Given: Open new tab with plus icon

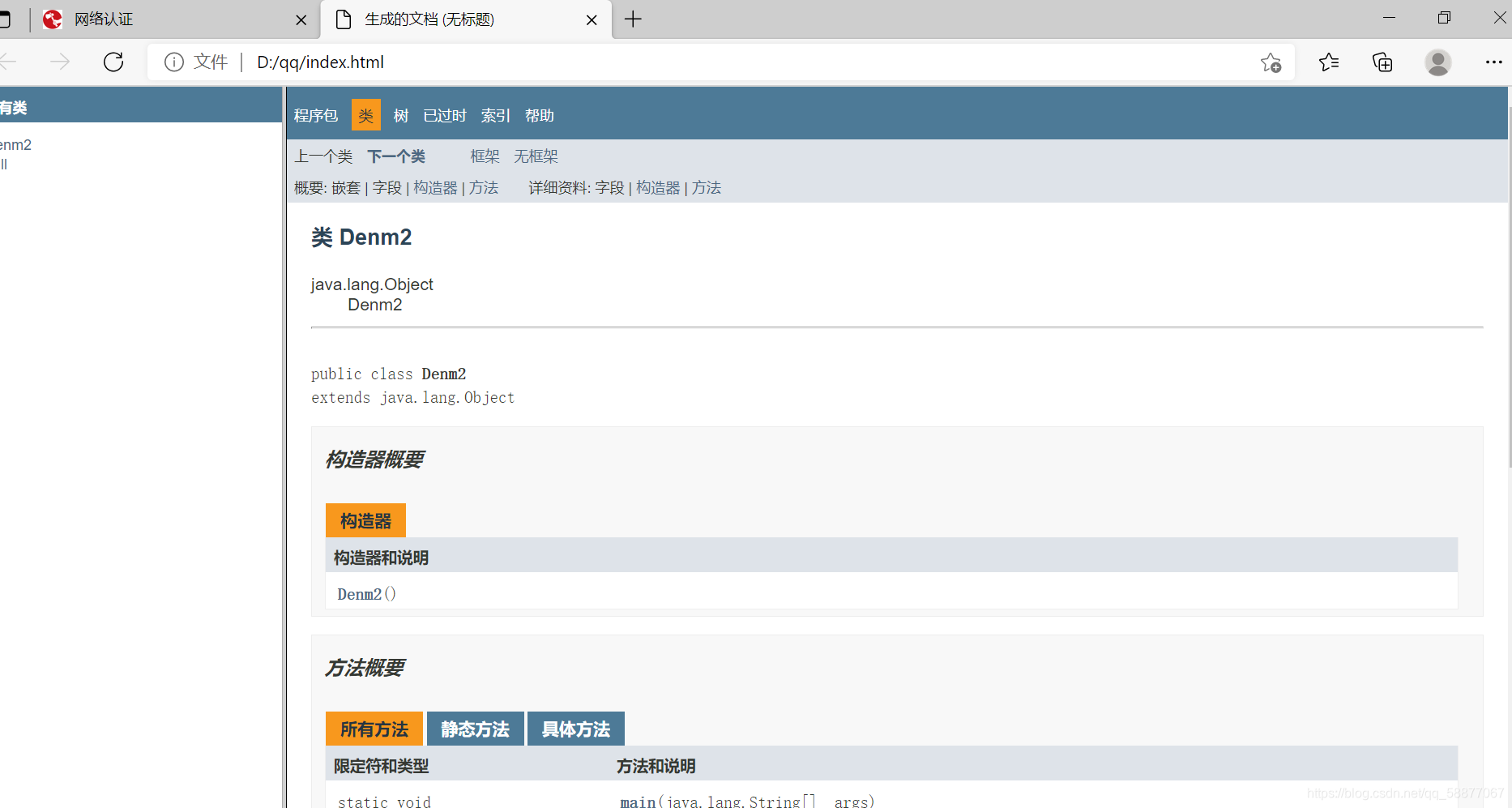Looking at the screenshot, I should (634, 19).
